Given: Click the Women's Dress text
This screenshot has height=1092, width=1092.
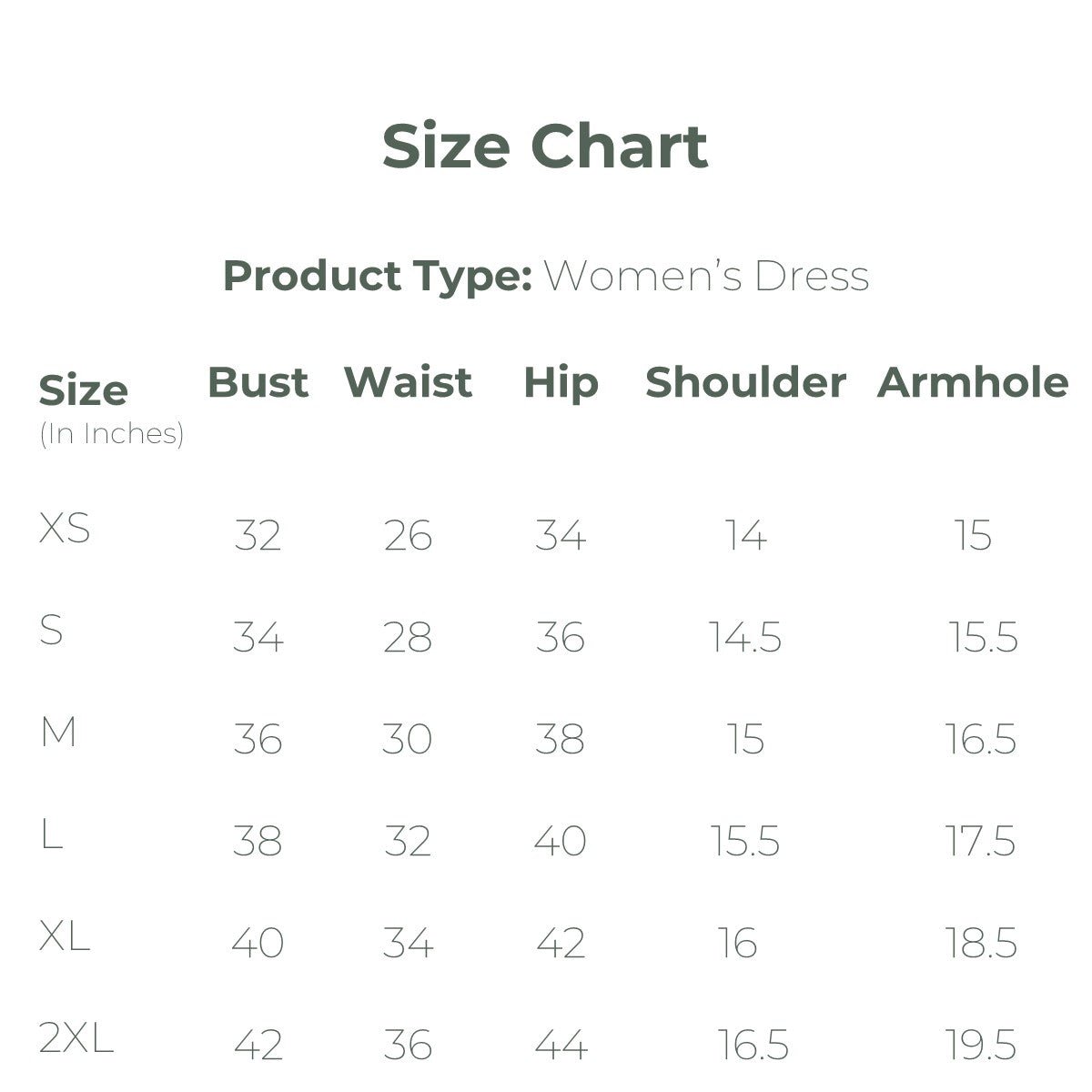Looking at the screenshot, I should (x=706, y=276).
